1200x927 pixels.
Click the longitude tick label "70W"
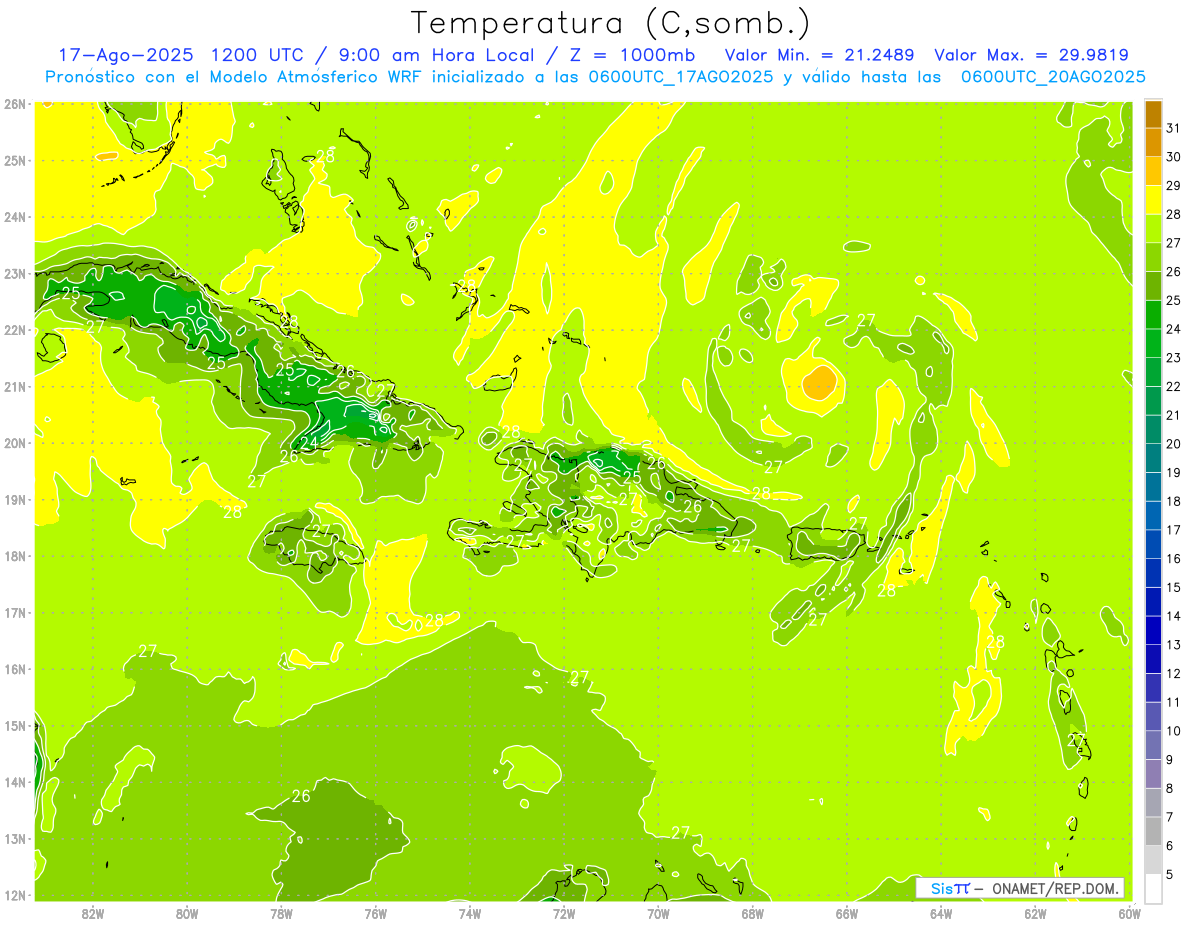658,913
